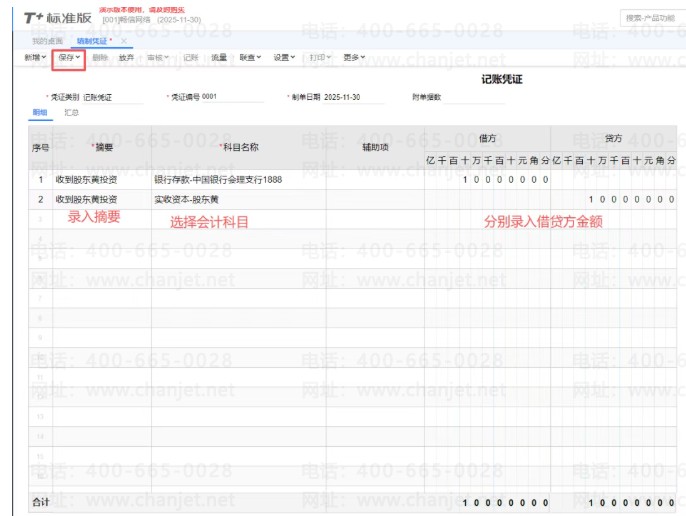
Task: Click 科目名称 cell 银行存款-中国银行会理支行1888
Action: pos(238,179)
